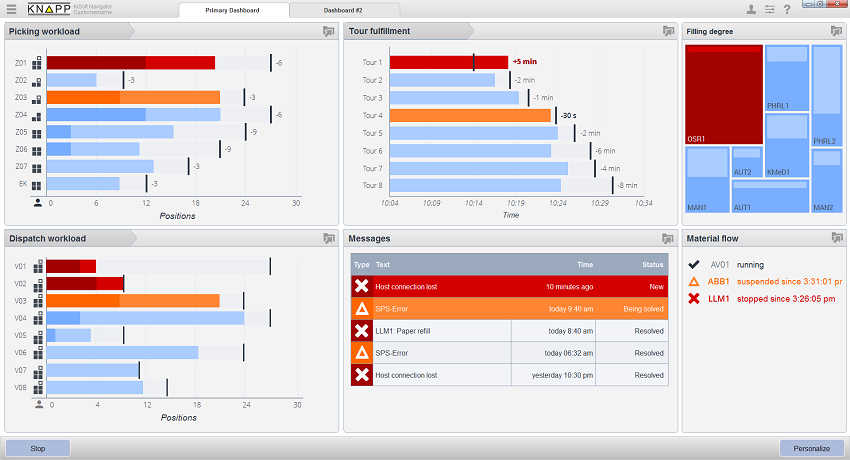Click the Messages panel options icon
Viewport: 850px width, 460px height.
pos(668,238)
